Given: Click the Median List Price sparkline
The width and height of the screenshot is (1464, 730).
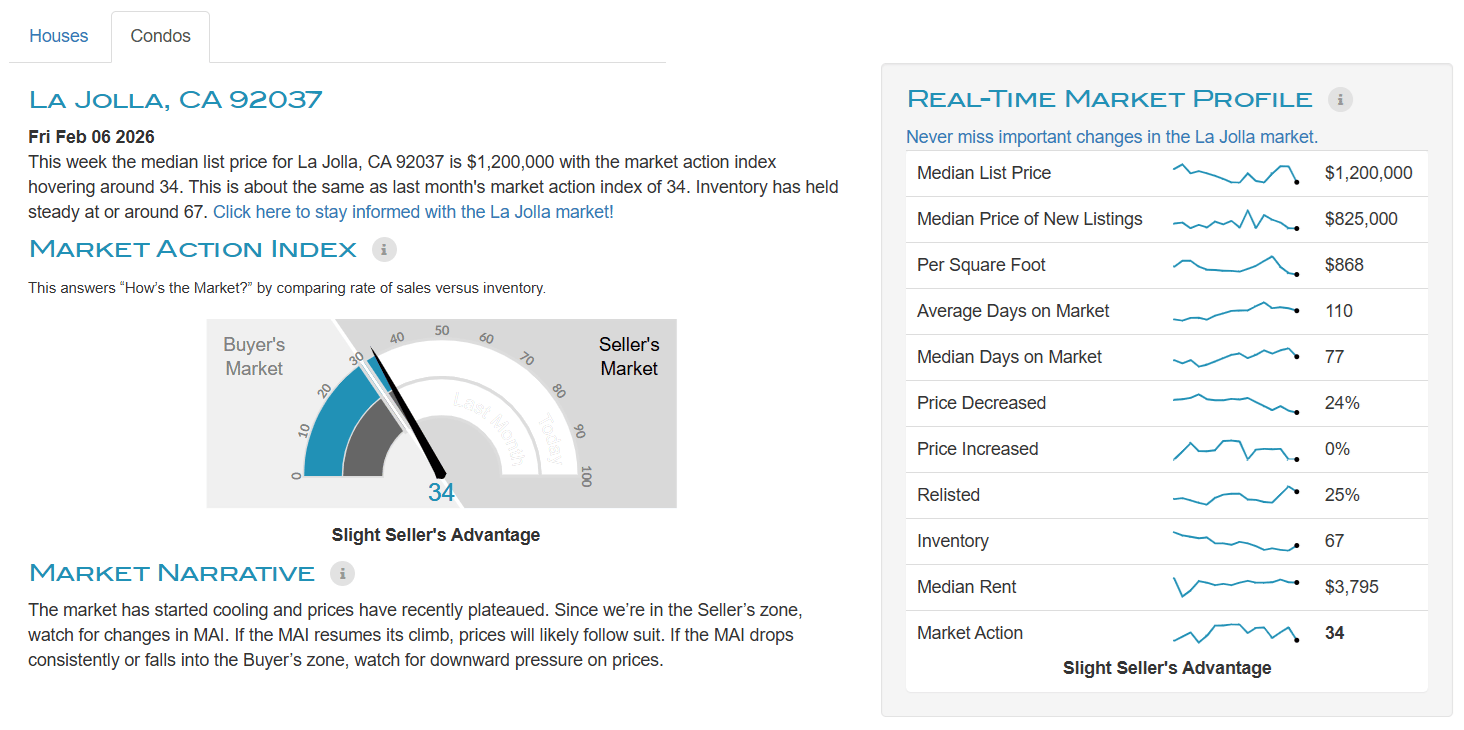Looking at the screenshot, I should (1235, 173).
